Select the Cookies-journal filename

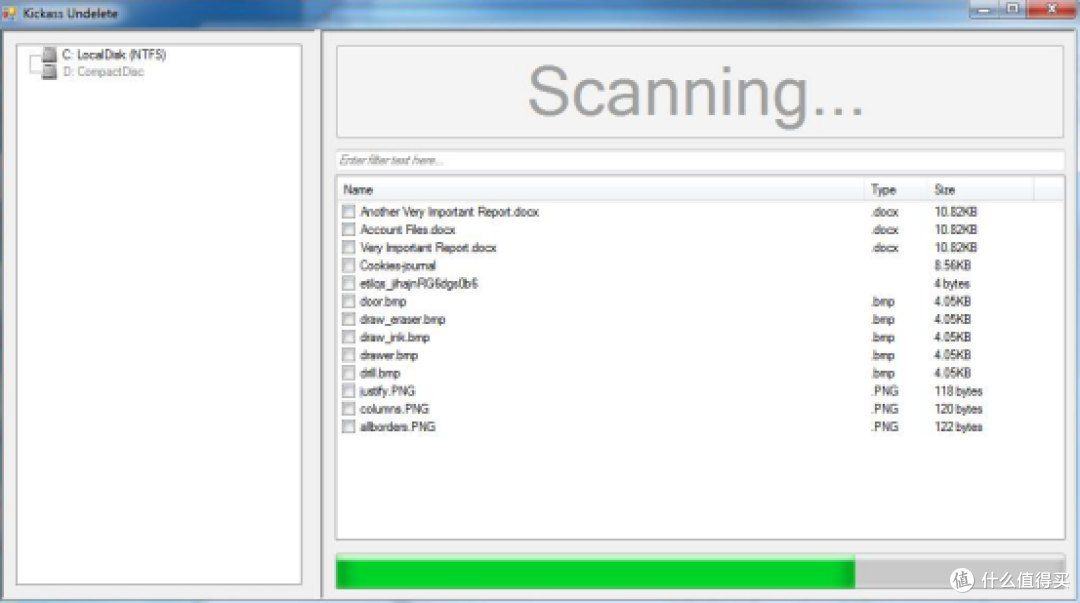(397, 265)
